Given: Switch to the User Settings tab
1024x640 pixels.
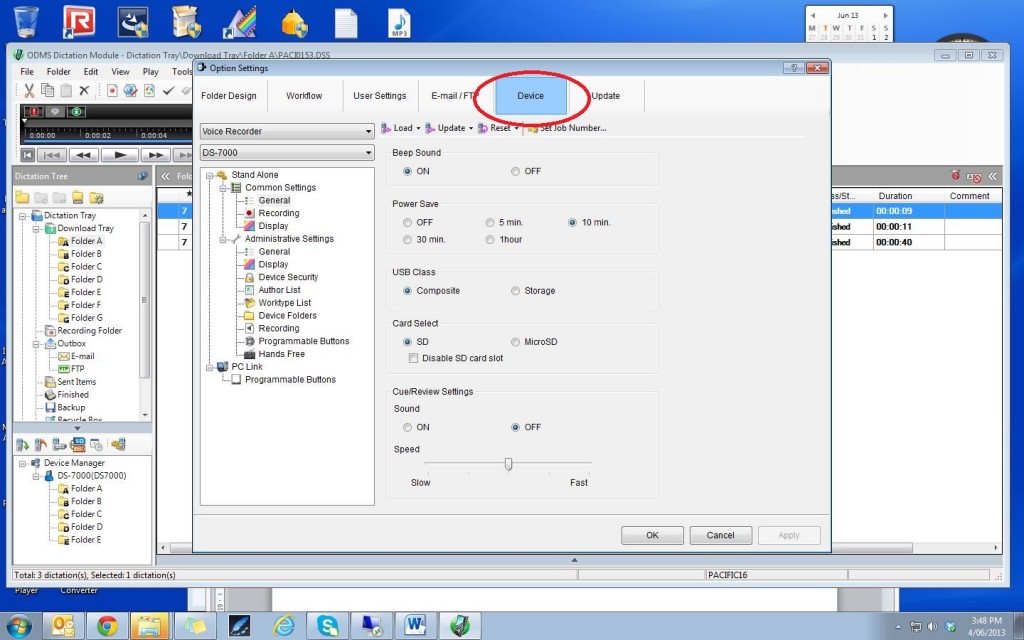Looking at the screenshot, I should coord(379,95).
